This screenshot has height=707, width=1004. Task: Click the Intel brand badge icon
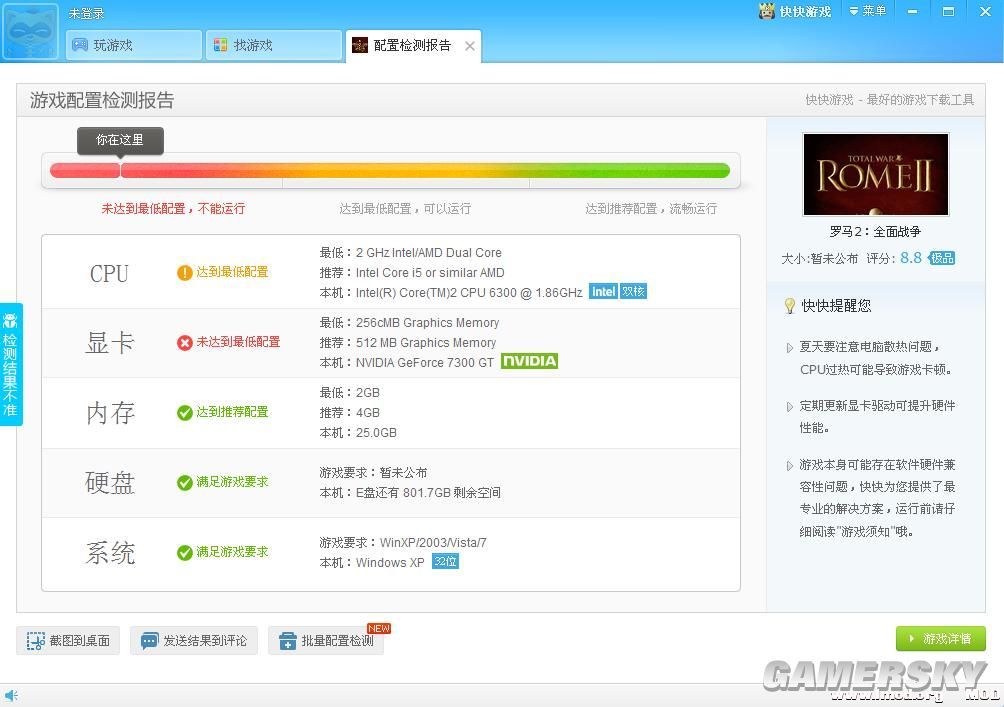point(603,292)
